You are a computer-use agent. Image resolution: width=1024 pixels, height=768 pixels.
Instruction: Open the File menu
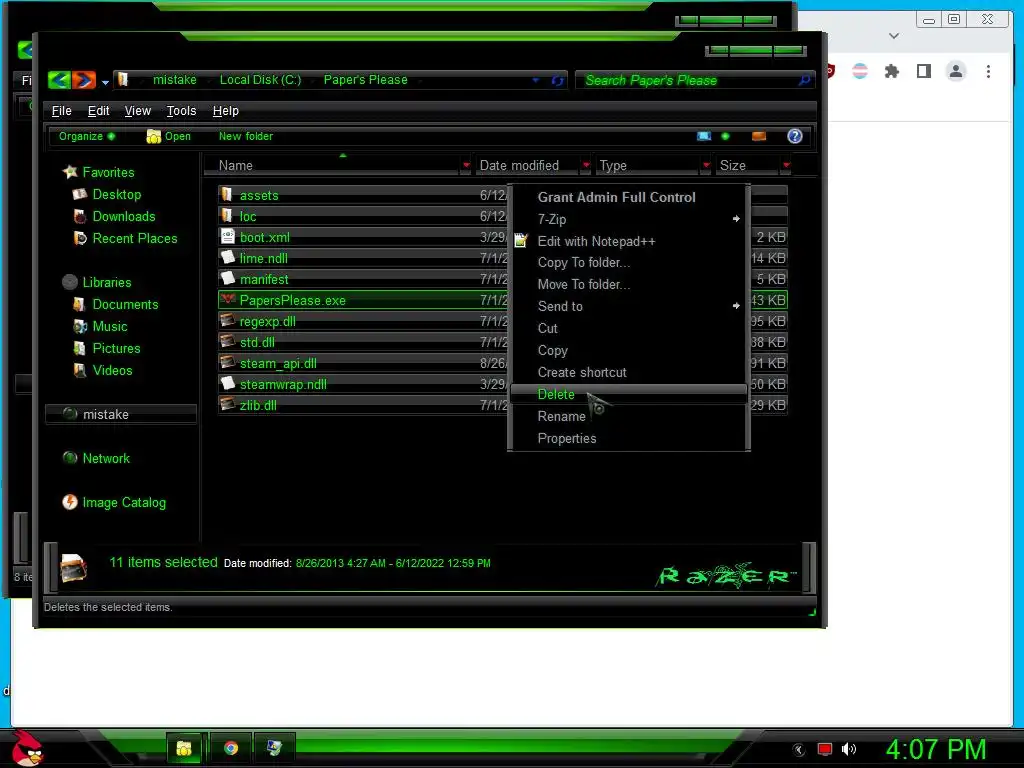pyautogui.click(x=61, y=111)
